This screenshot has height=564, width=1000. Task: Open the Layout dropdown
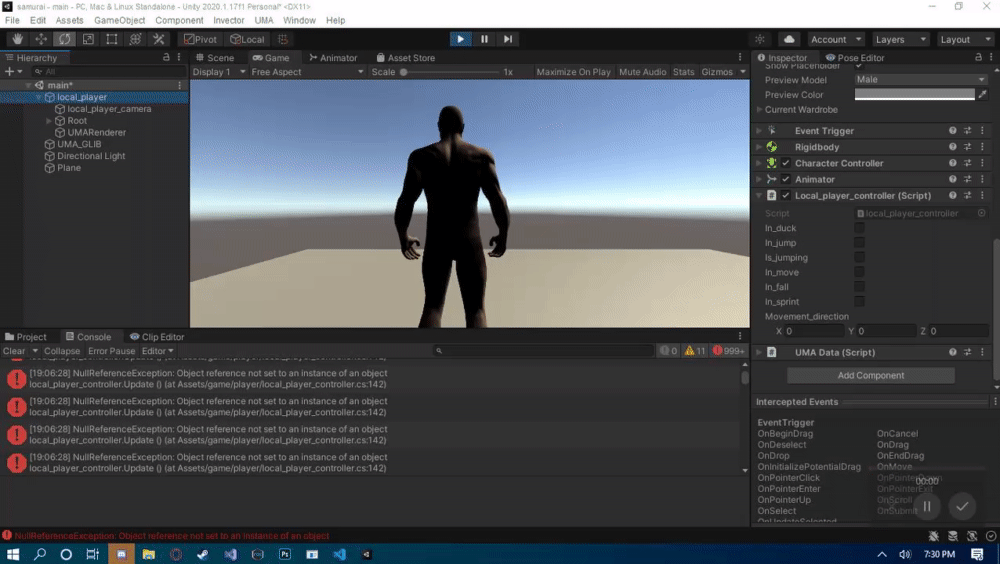[x=965, y=39]
